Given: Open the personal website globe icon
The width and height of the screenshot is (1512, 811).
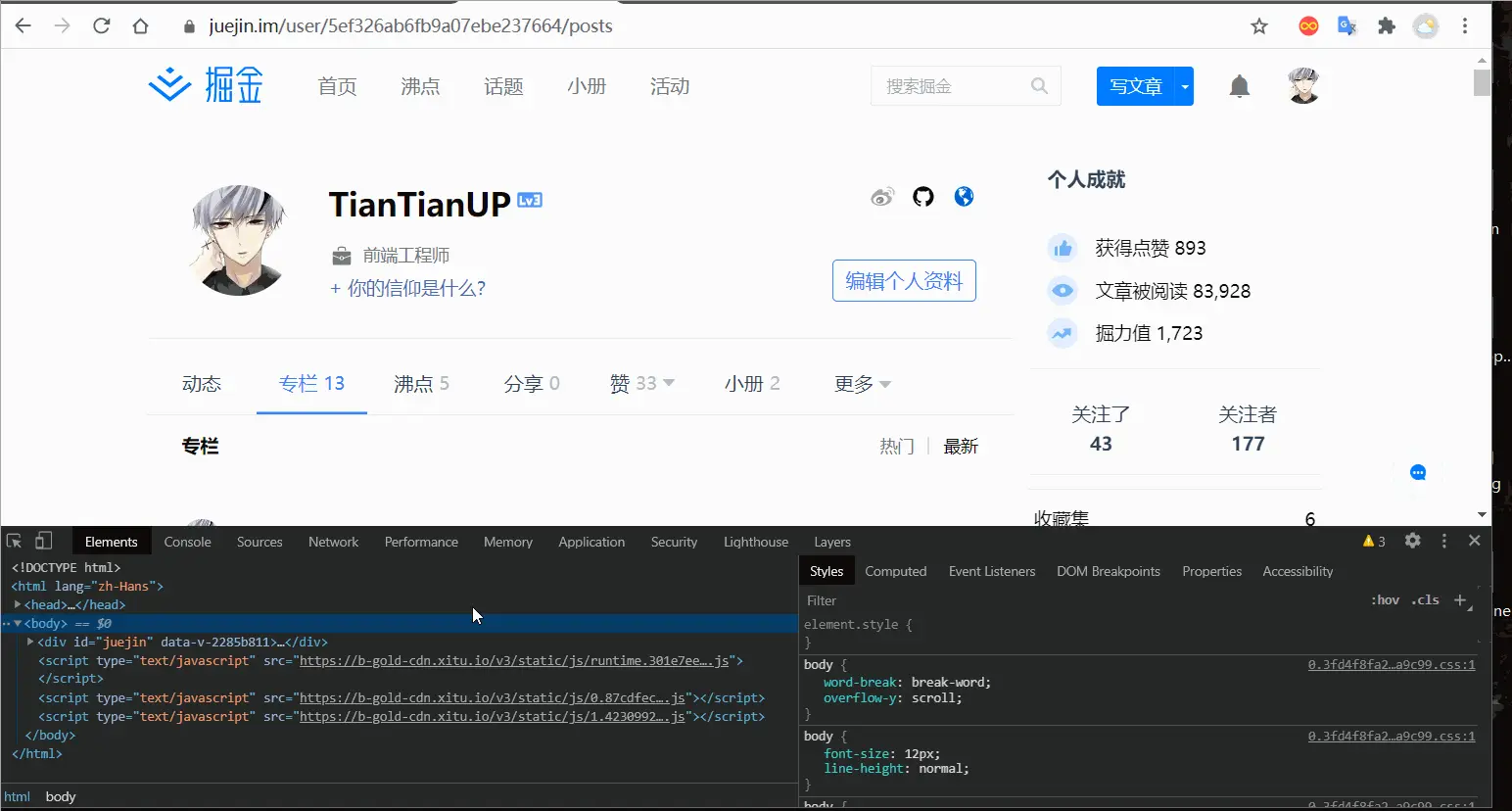Looking at the screenshot, I should pos(965,197).
